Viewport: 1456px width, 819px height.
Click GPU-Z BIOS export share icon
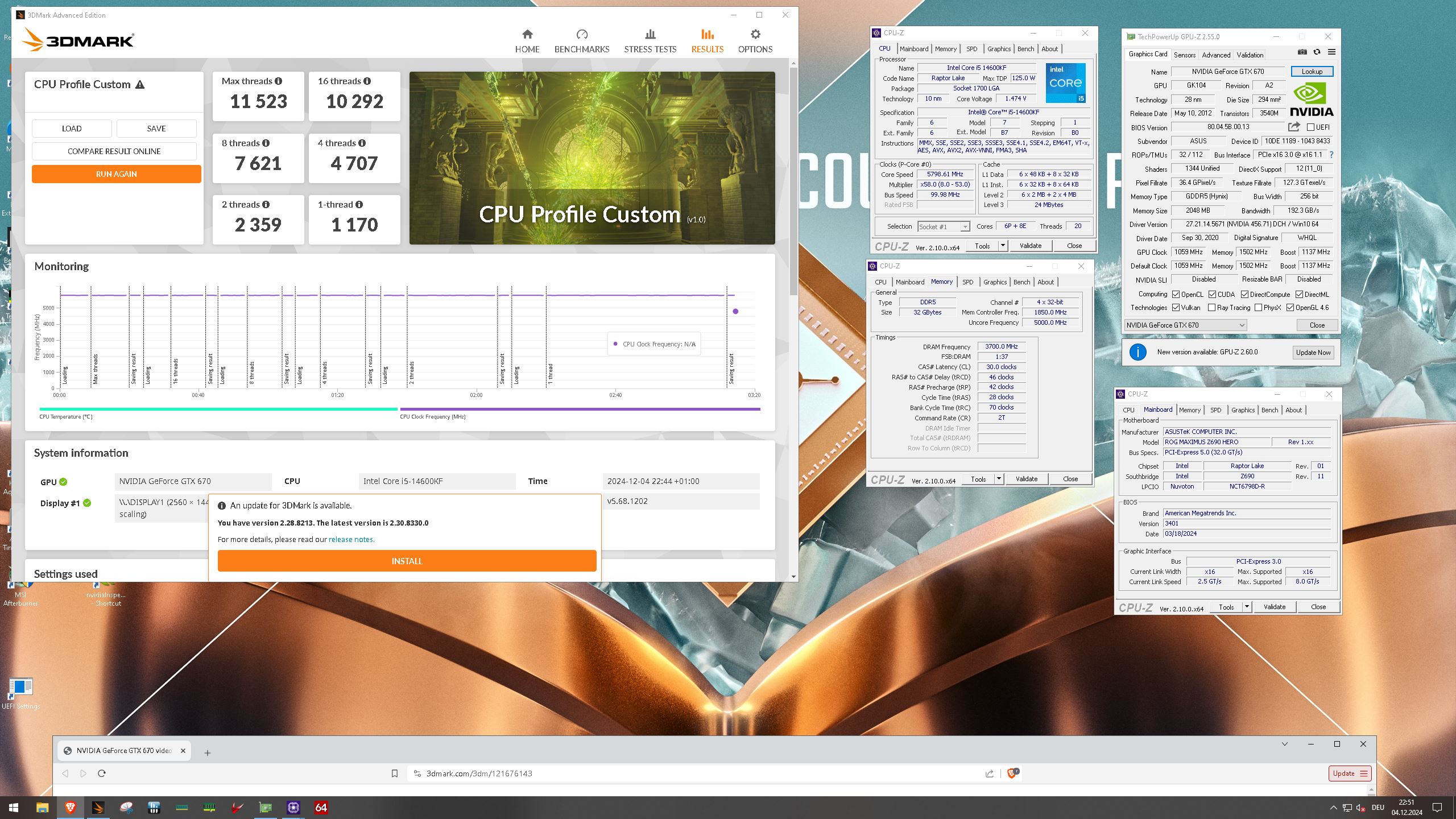coord(1294,127)
